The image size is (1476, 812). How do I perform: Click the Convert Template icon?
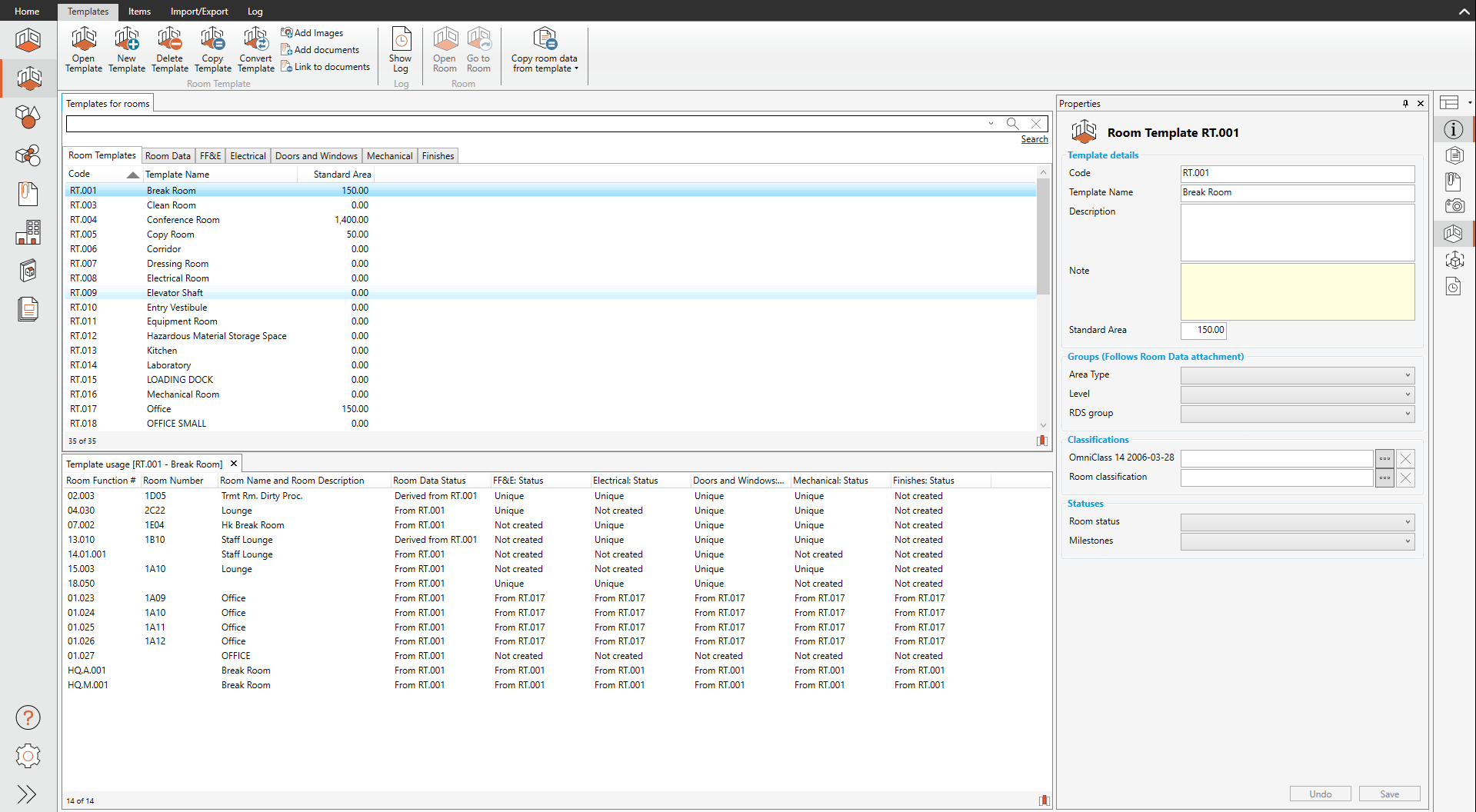coord(255,50)
